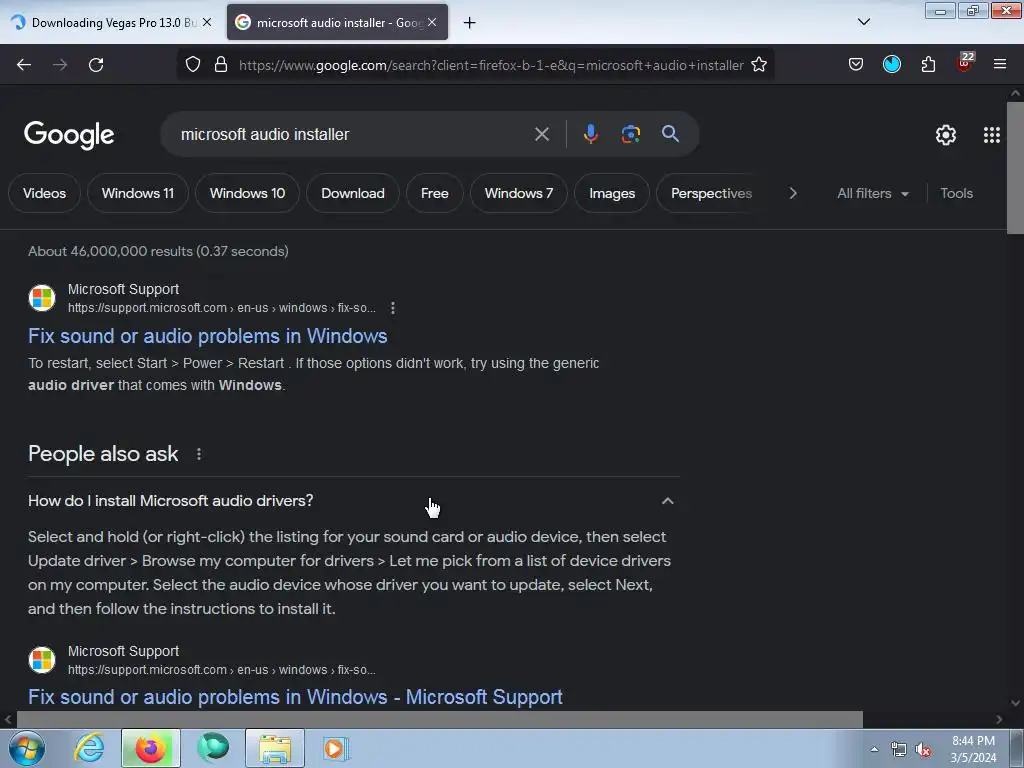Click the forward navigation arrow

click(60, 65)
